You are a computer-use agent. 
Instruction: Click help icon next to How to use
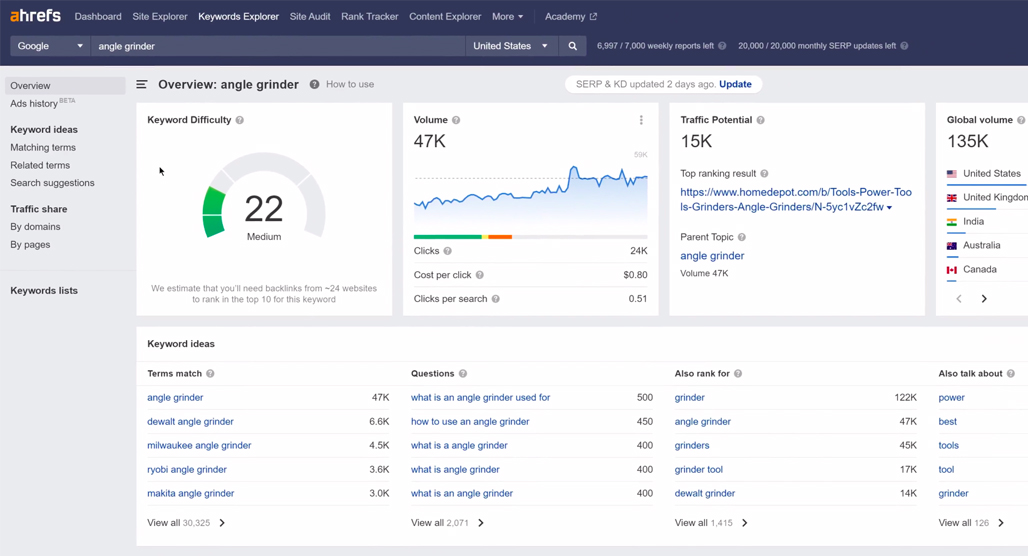coord(315,84)
